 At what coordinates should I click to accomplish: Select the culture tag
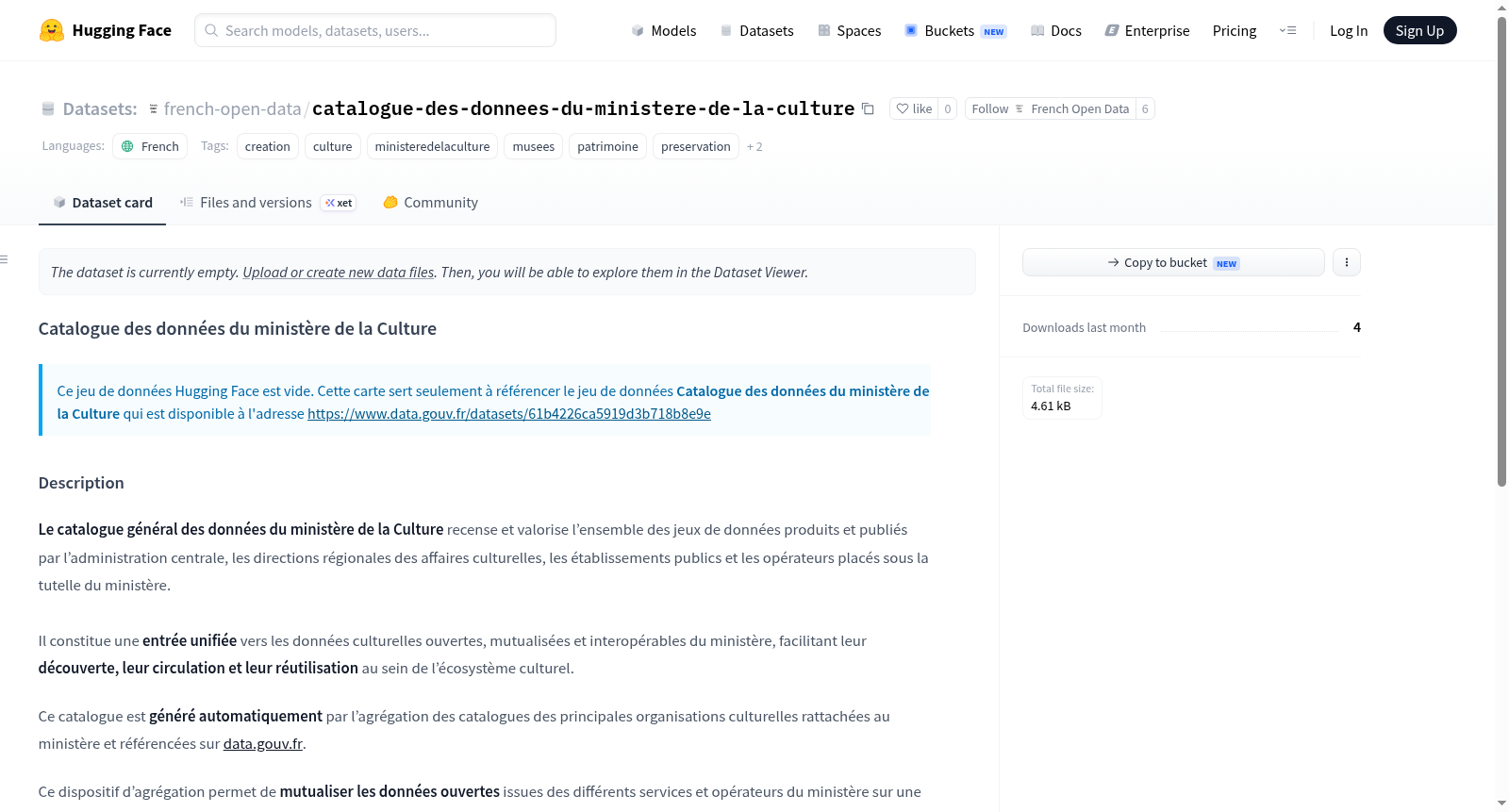click(x=333, y=146)
